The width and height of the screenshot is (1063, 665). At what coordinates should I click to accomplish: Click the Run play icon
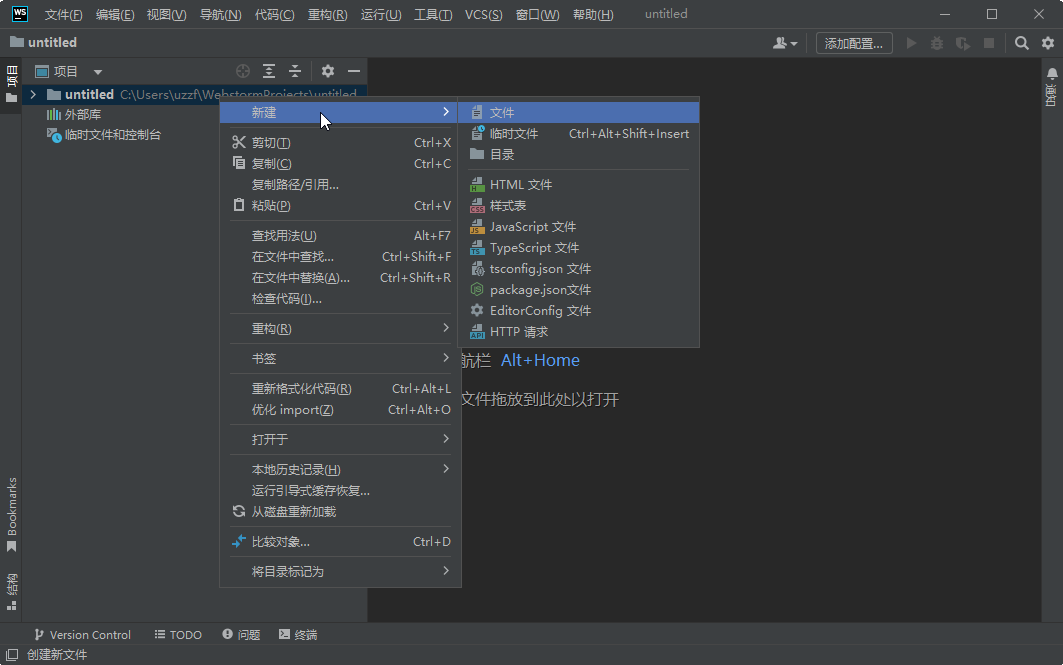(912, 43)
